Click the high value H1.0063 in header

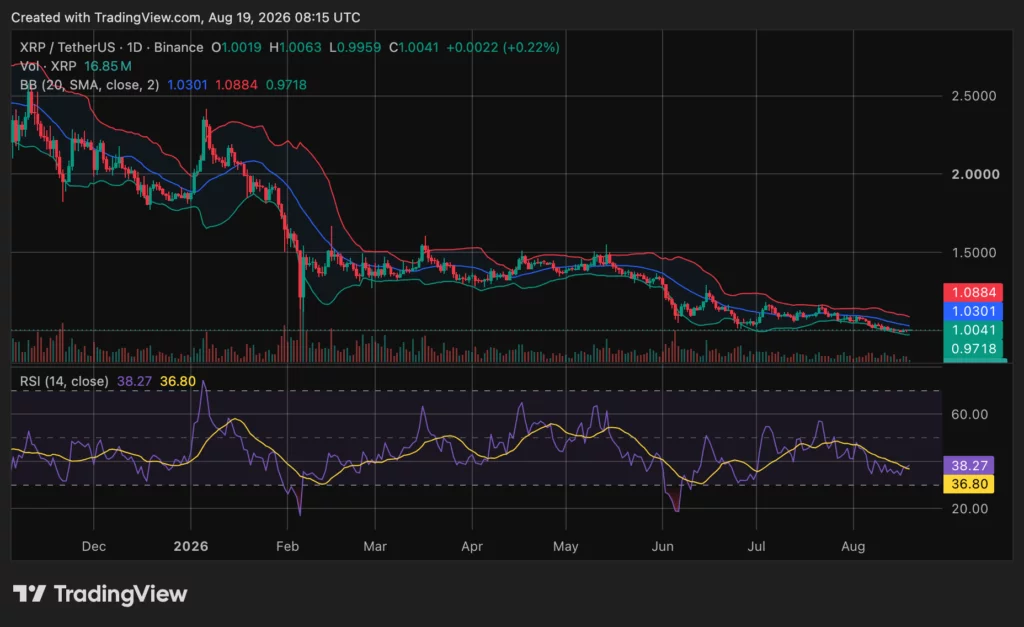(x=295, y=48)
